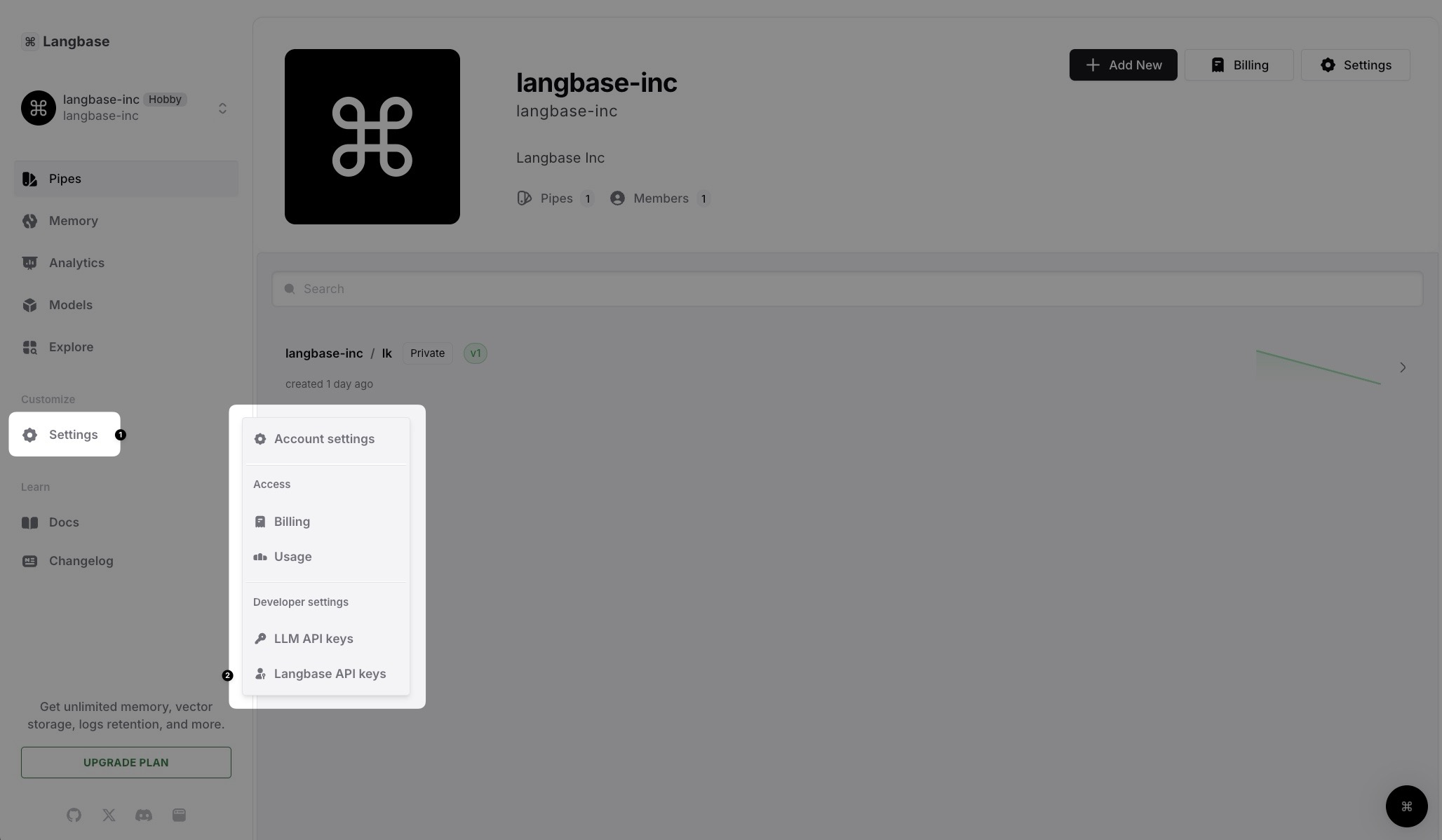
Task: Click the Add New button
Action: pos(1123,64)
